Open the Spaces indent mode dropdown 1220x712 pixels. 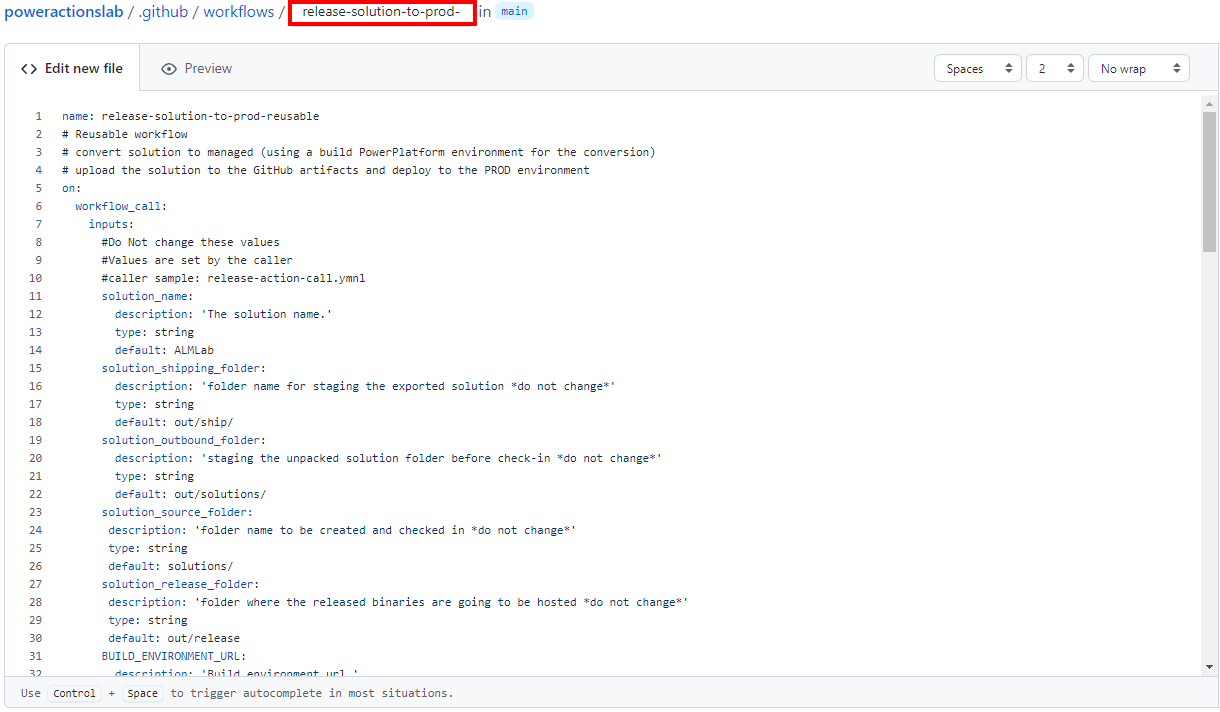point(977,68)
